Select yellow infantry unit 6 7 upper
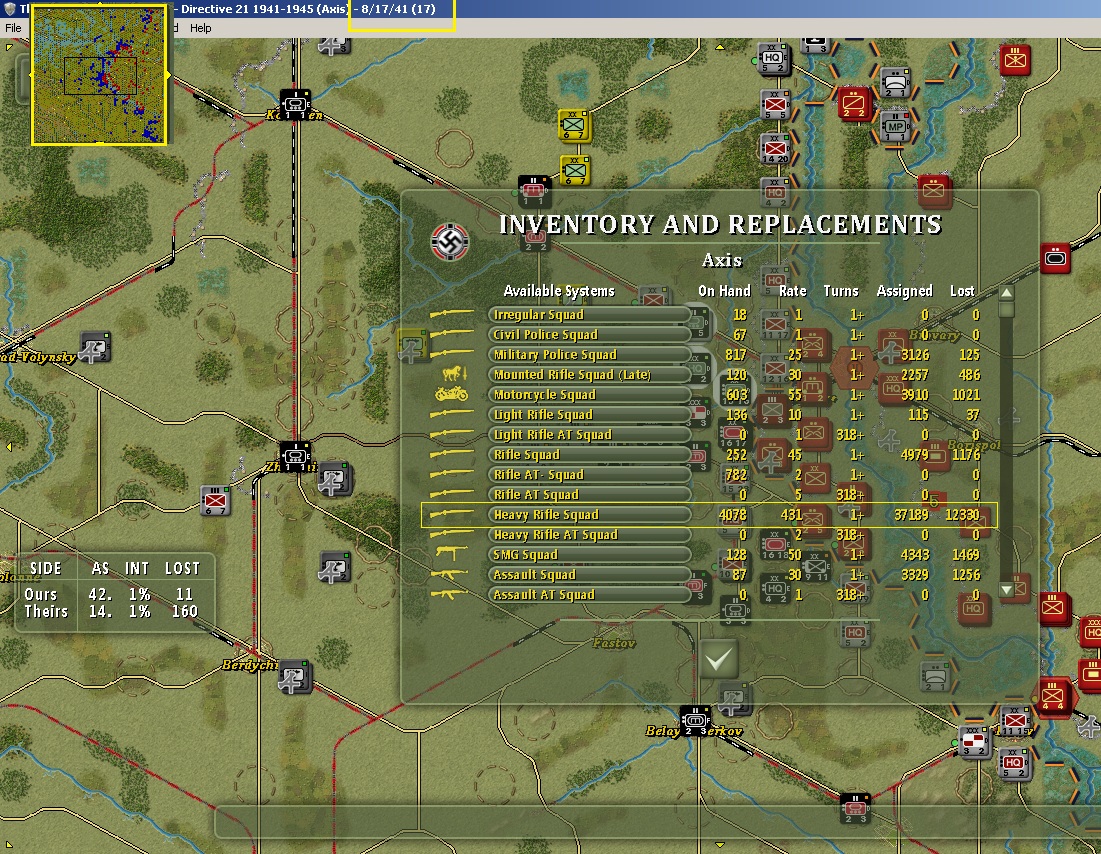 tap(574, 126)
